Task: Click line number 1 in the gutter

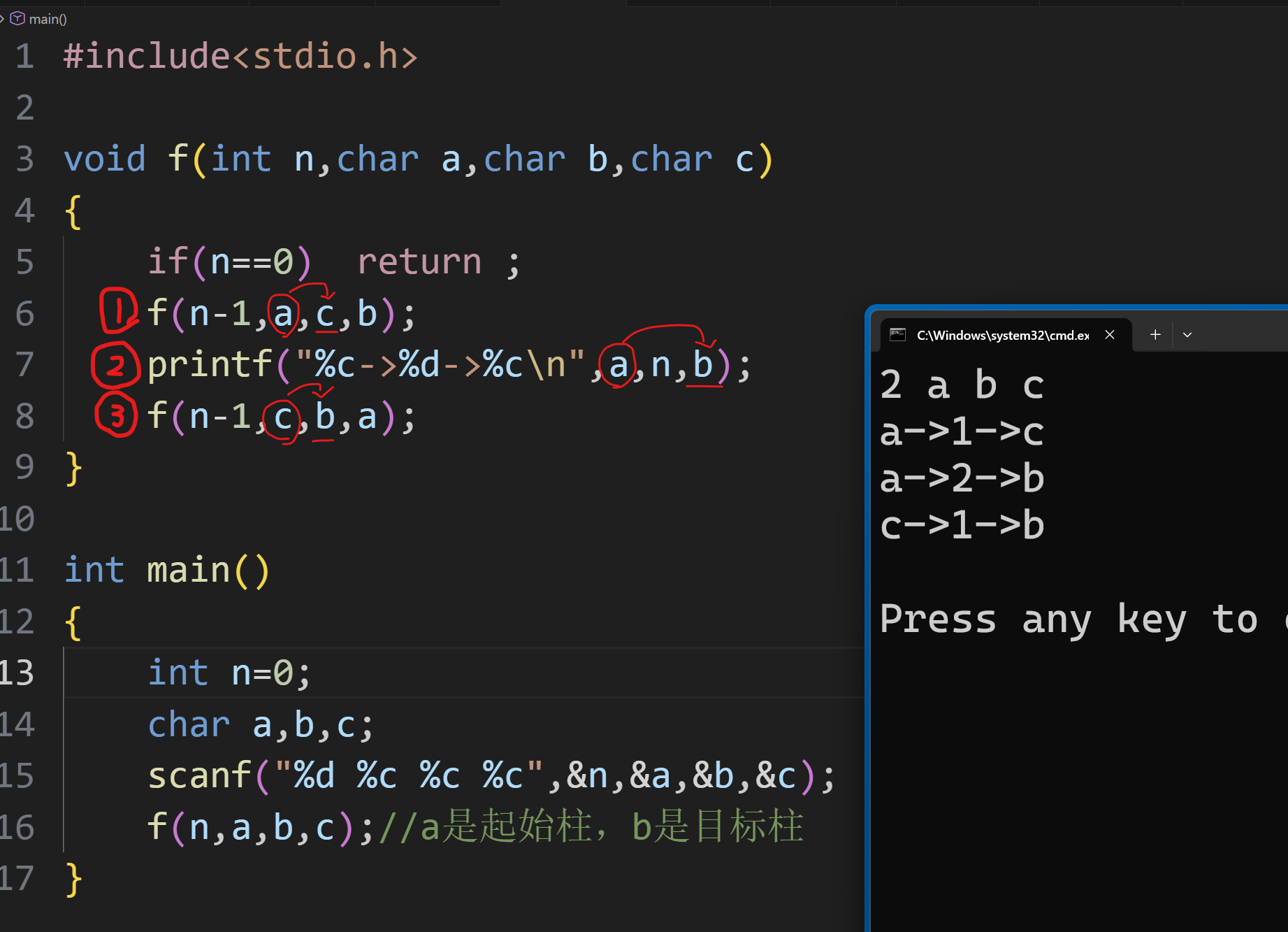Action: click(x=24, y=56)
